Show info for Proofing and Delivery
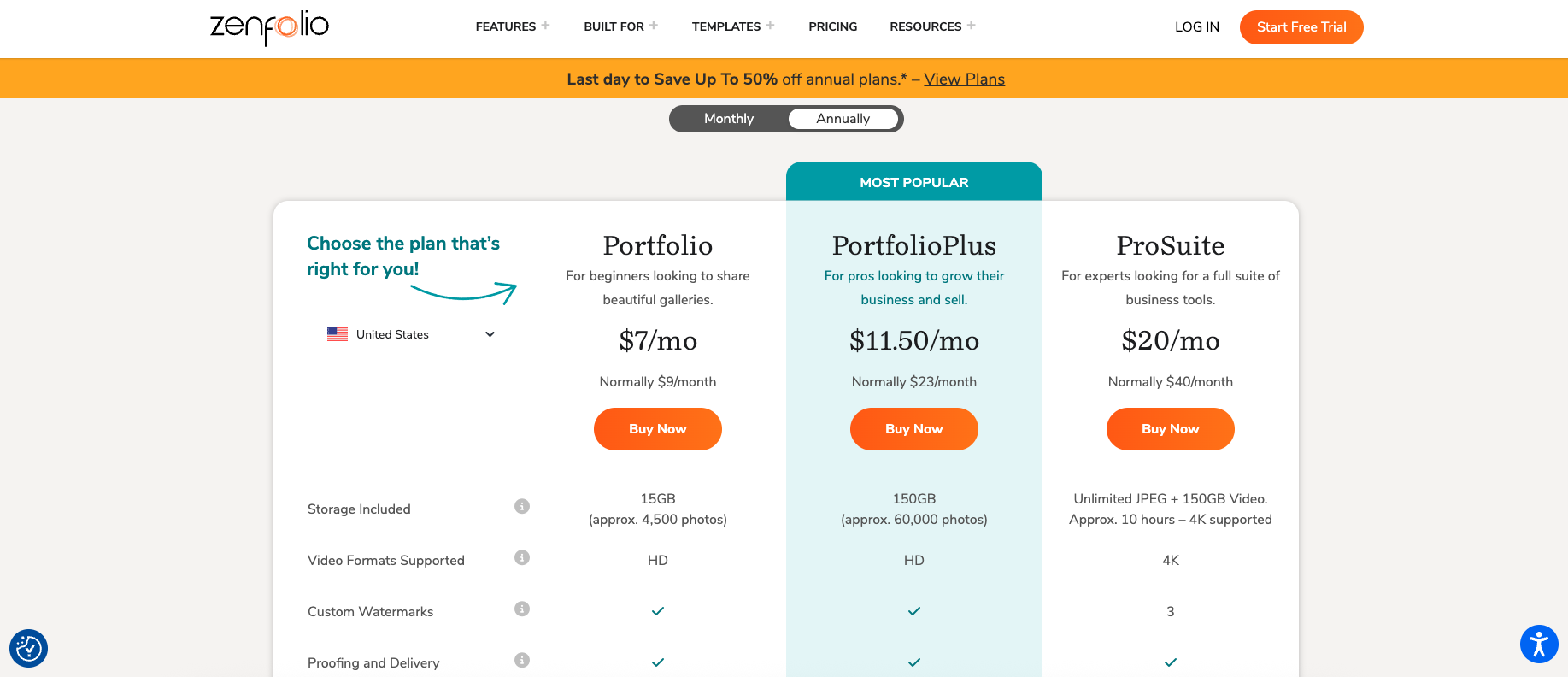The height and width of the screenshot is (677, 1568). pos(522,660)
